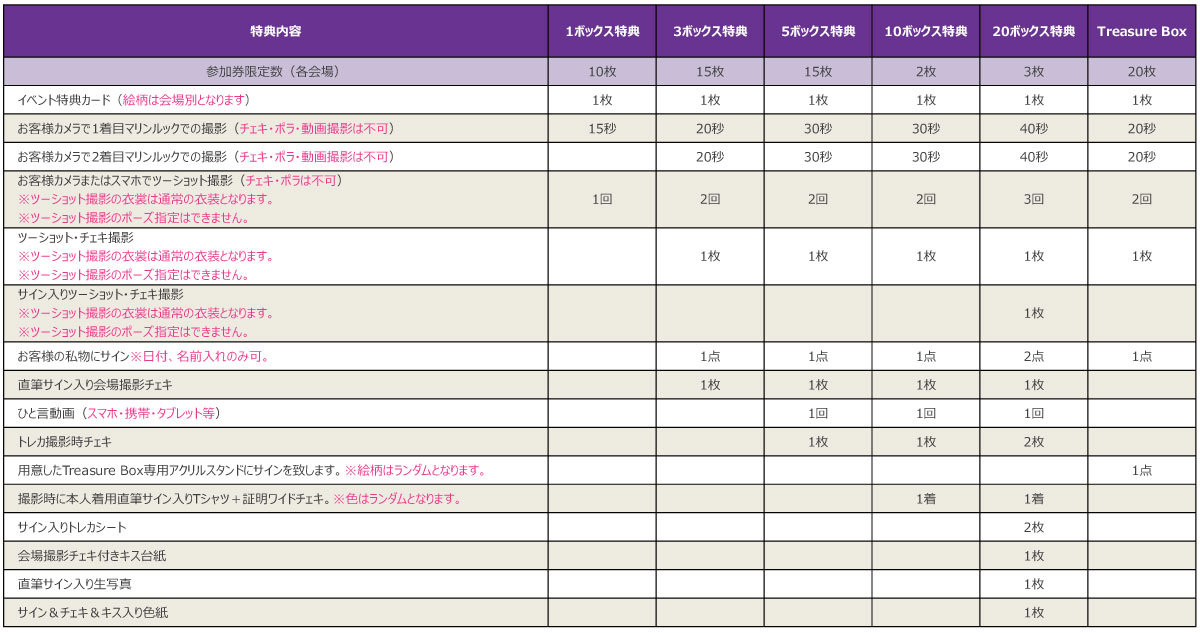Select 3枚 in the 参加券限定数 row
Viewport: 1200px width, 633px height.
1034,72
